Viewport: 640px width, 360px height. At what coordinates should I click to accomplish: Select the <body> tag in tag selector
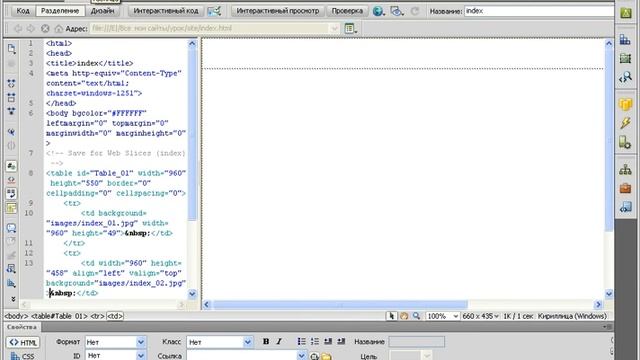(x=16, y=316)
